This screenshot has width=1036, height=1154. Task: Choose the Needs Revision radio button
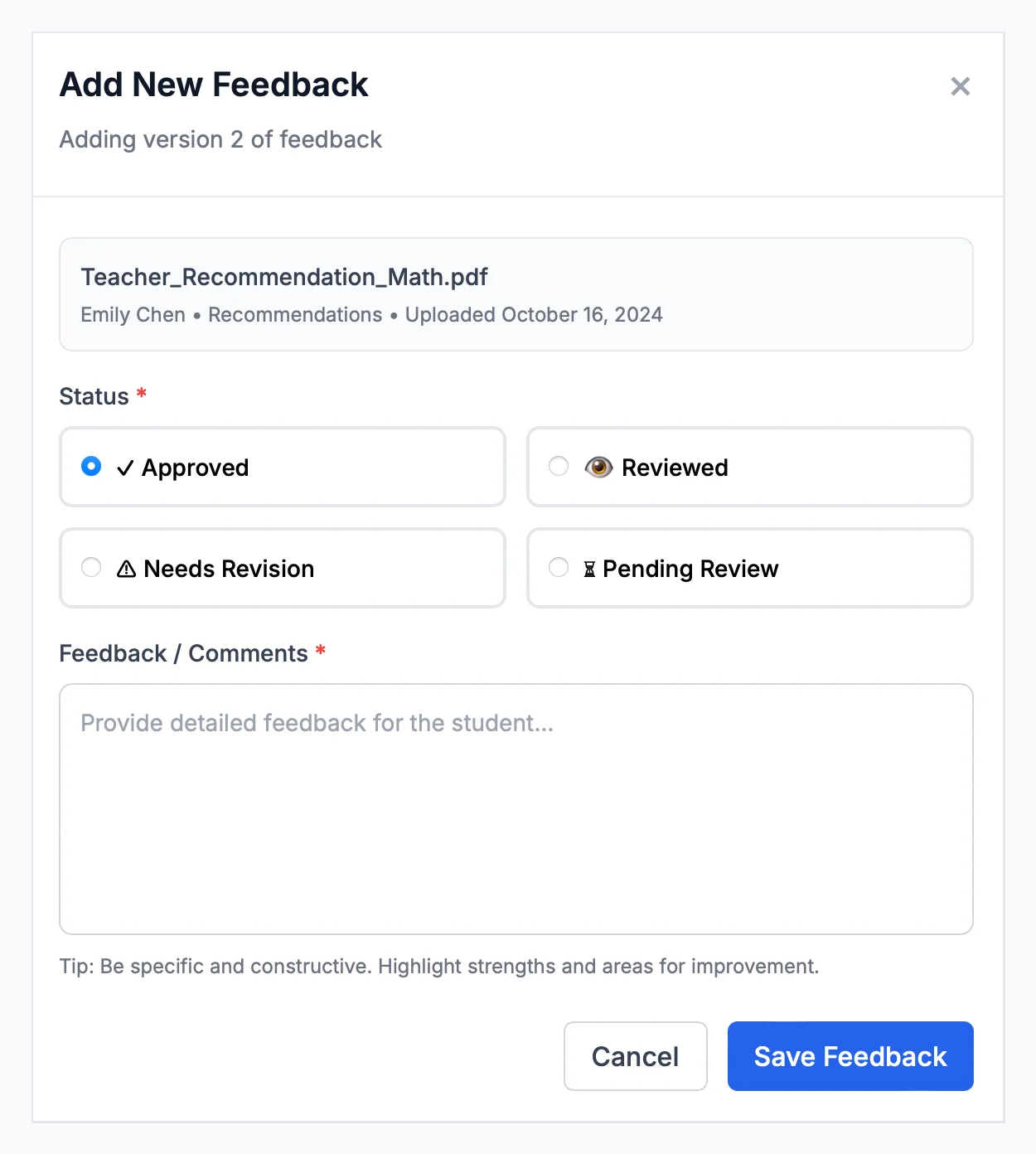click(91, 568)
